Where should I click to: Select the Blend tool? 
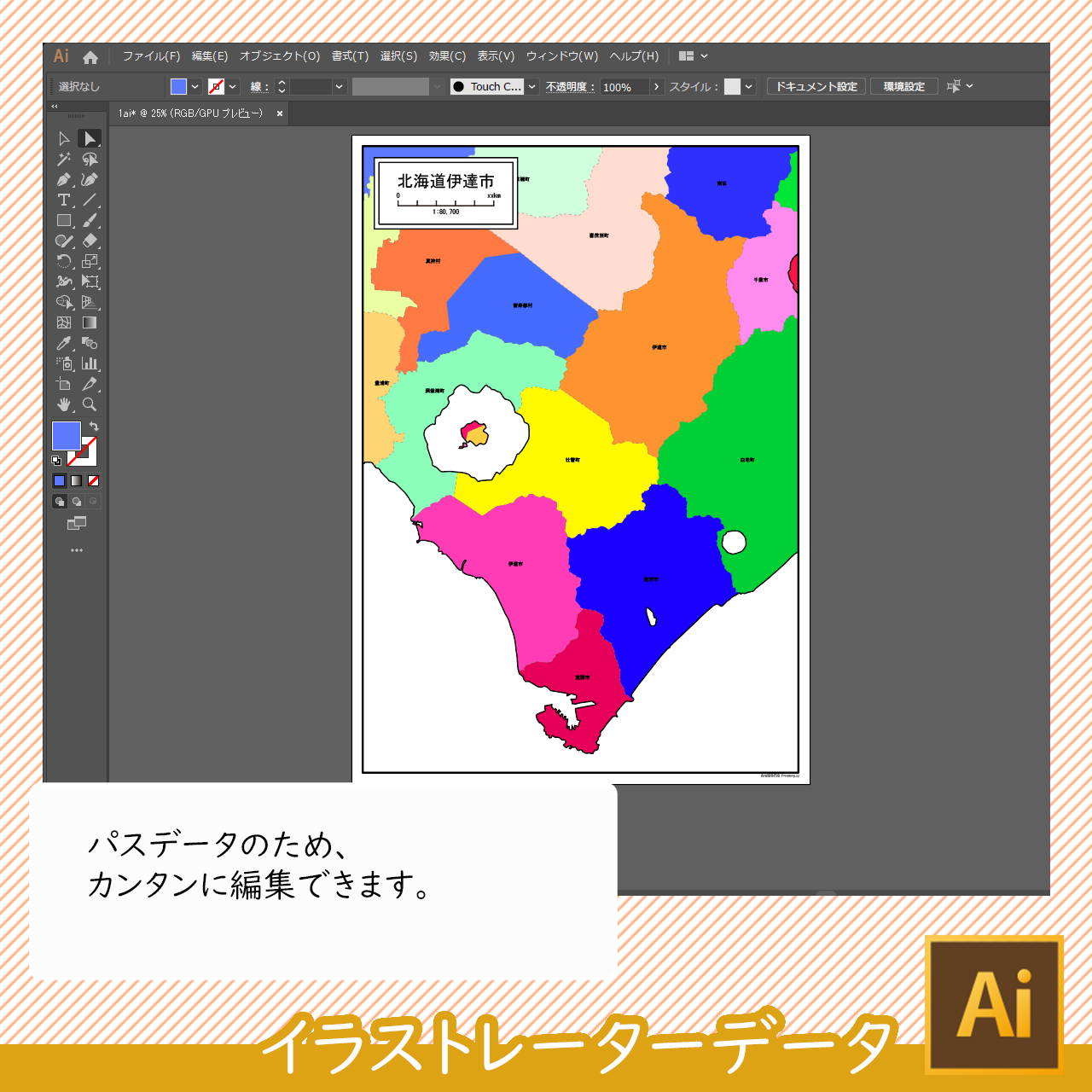tap(90, 343)
